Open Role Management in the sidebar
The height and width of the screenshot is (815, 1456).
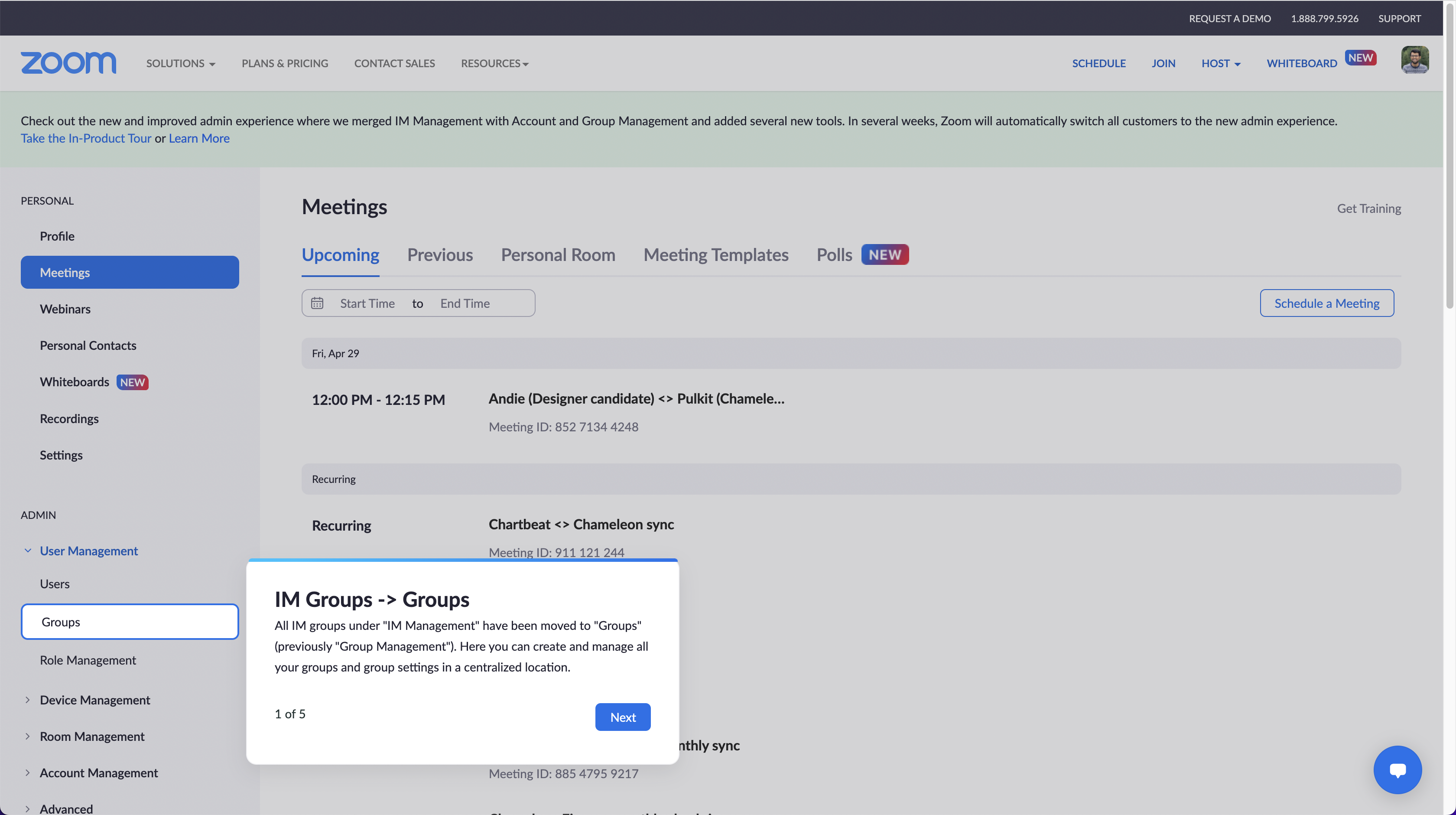88,660
